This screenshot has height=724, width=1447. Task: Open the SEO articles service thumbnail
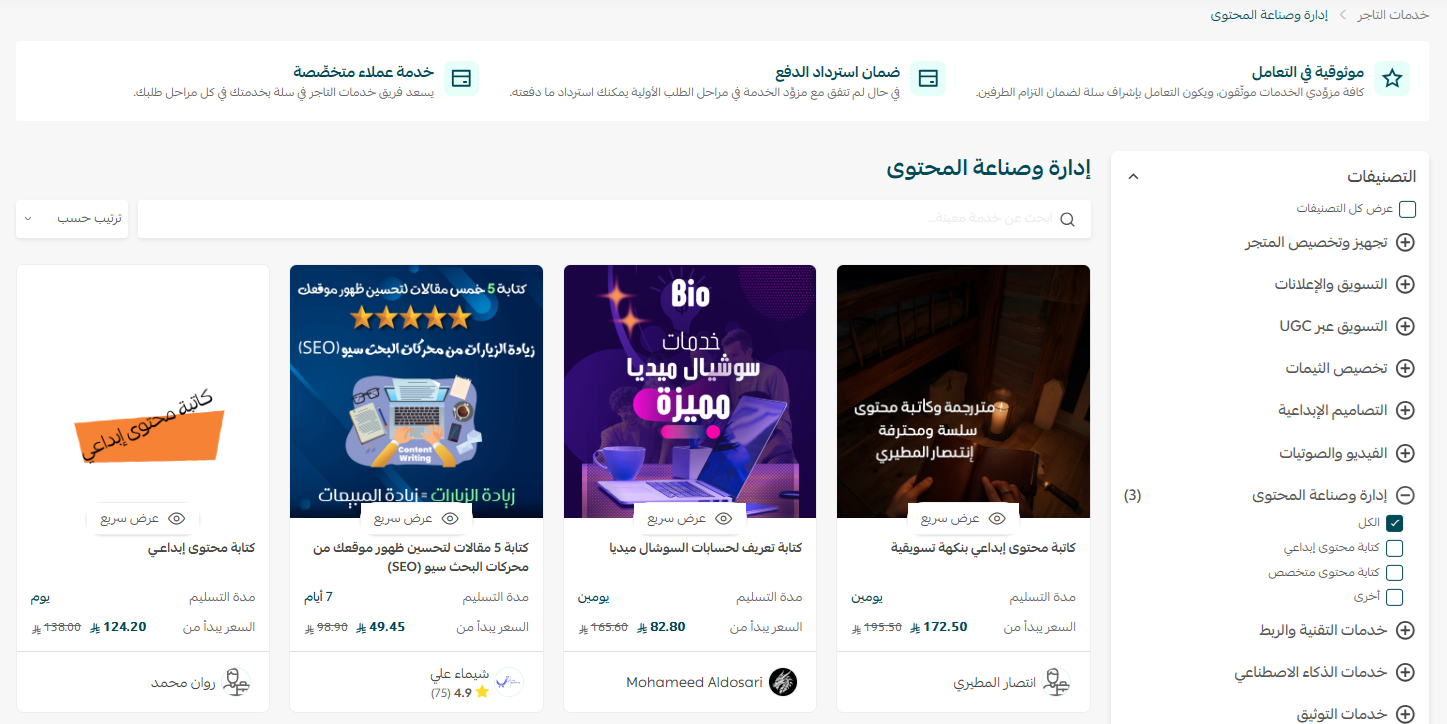click(416, 391)
